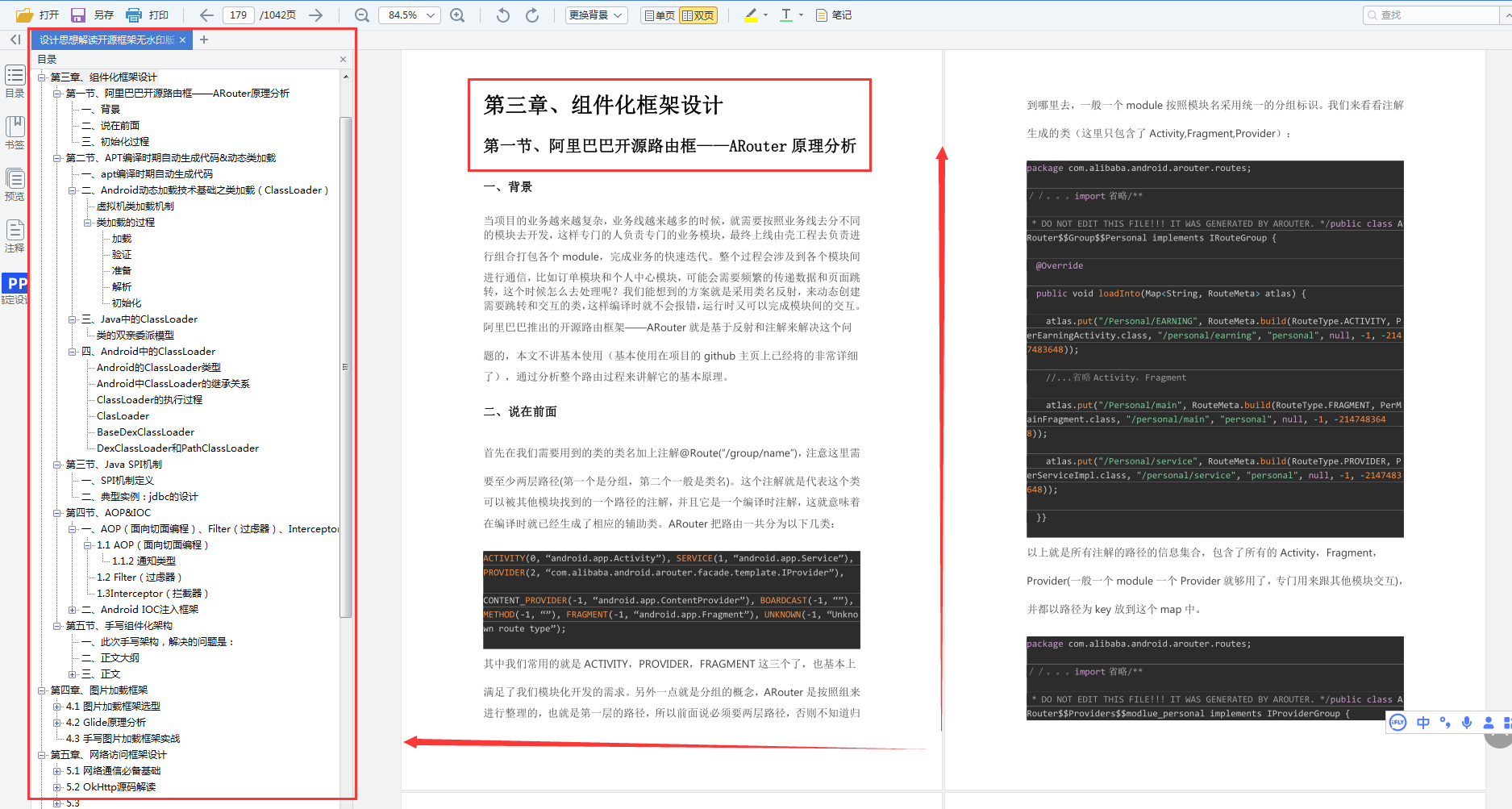The width and height of the screenshot is (1512, 809).
Task: Save a copy via 另存
Action: [x=92, y=15]
